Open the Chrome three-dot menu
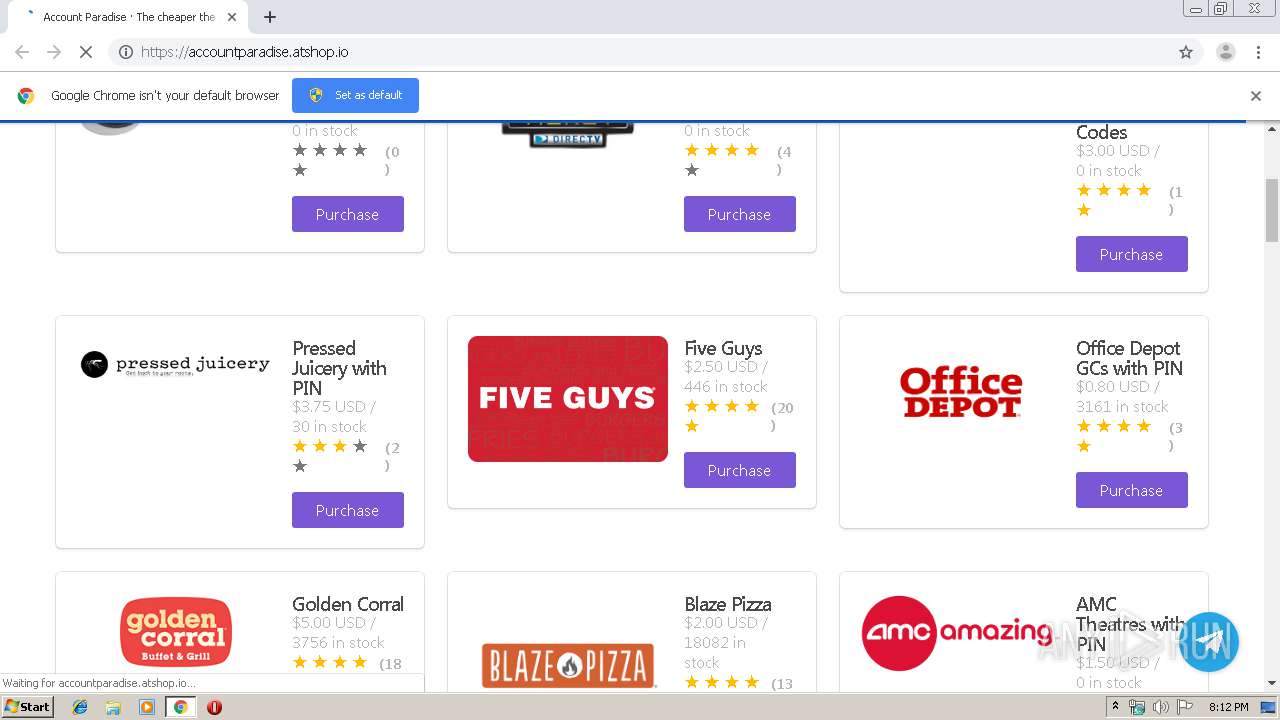The width and height of the screenshot is (1280, 720). 1258,52
